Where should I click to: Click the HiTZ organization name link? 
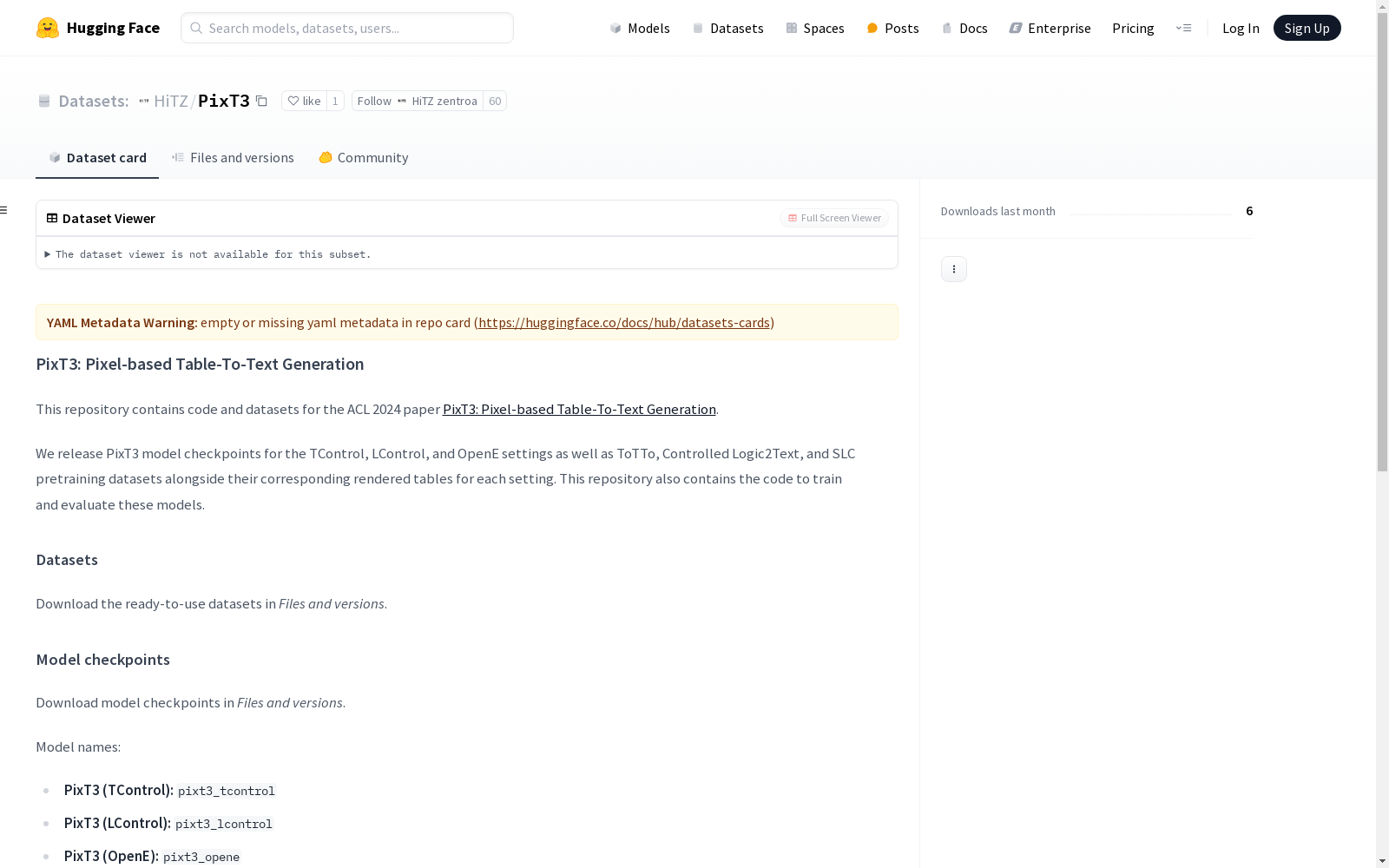(x=171, y=101)
